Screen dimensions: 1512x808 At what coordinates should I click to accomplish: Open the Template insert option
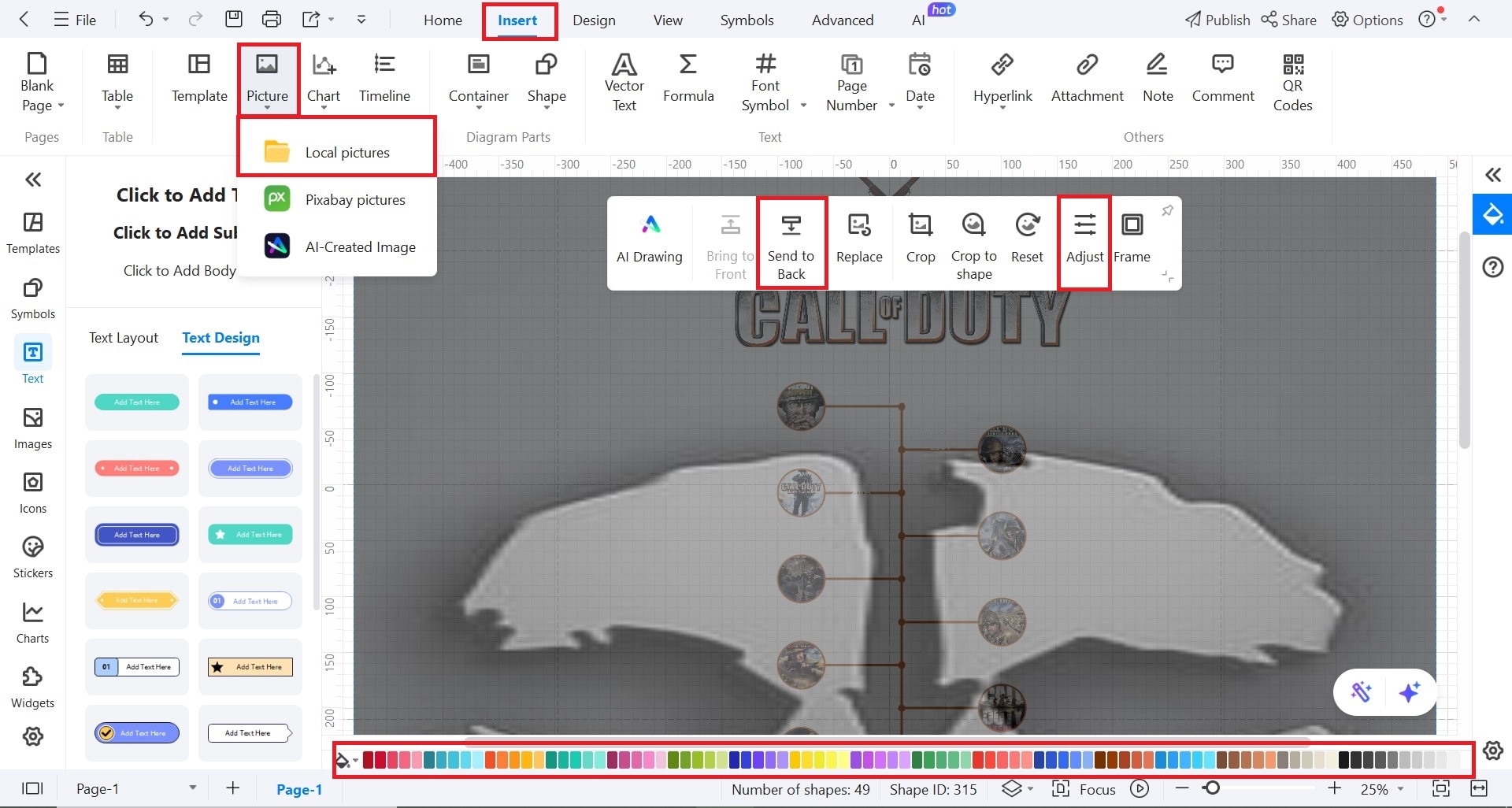[199, 78]
